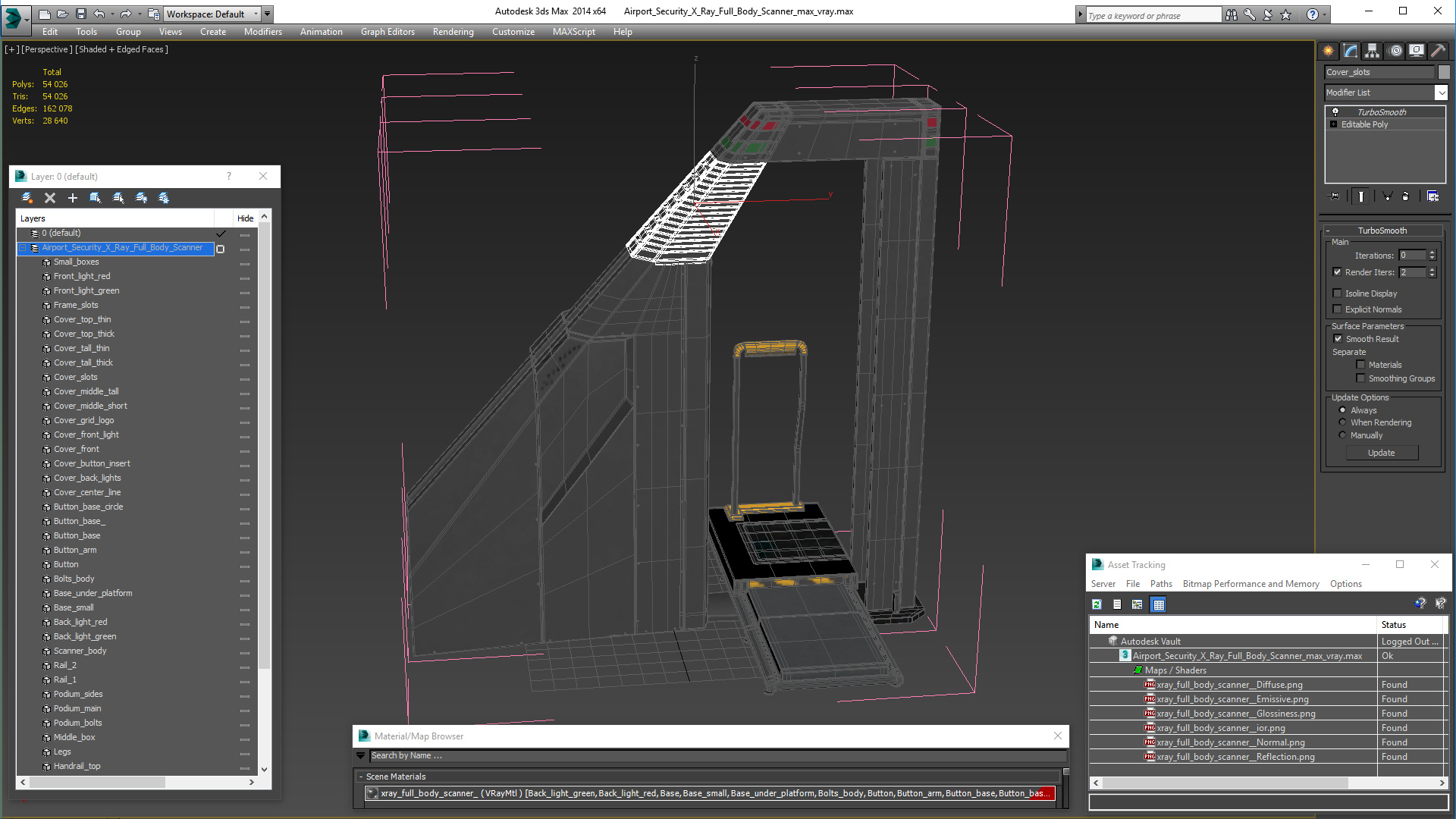The width and height of the screenshot is (1456, 819).
Task: Toggle TurboSmooth modifier lightbulb icon
Action: (x=1335, y=111)
